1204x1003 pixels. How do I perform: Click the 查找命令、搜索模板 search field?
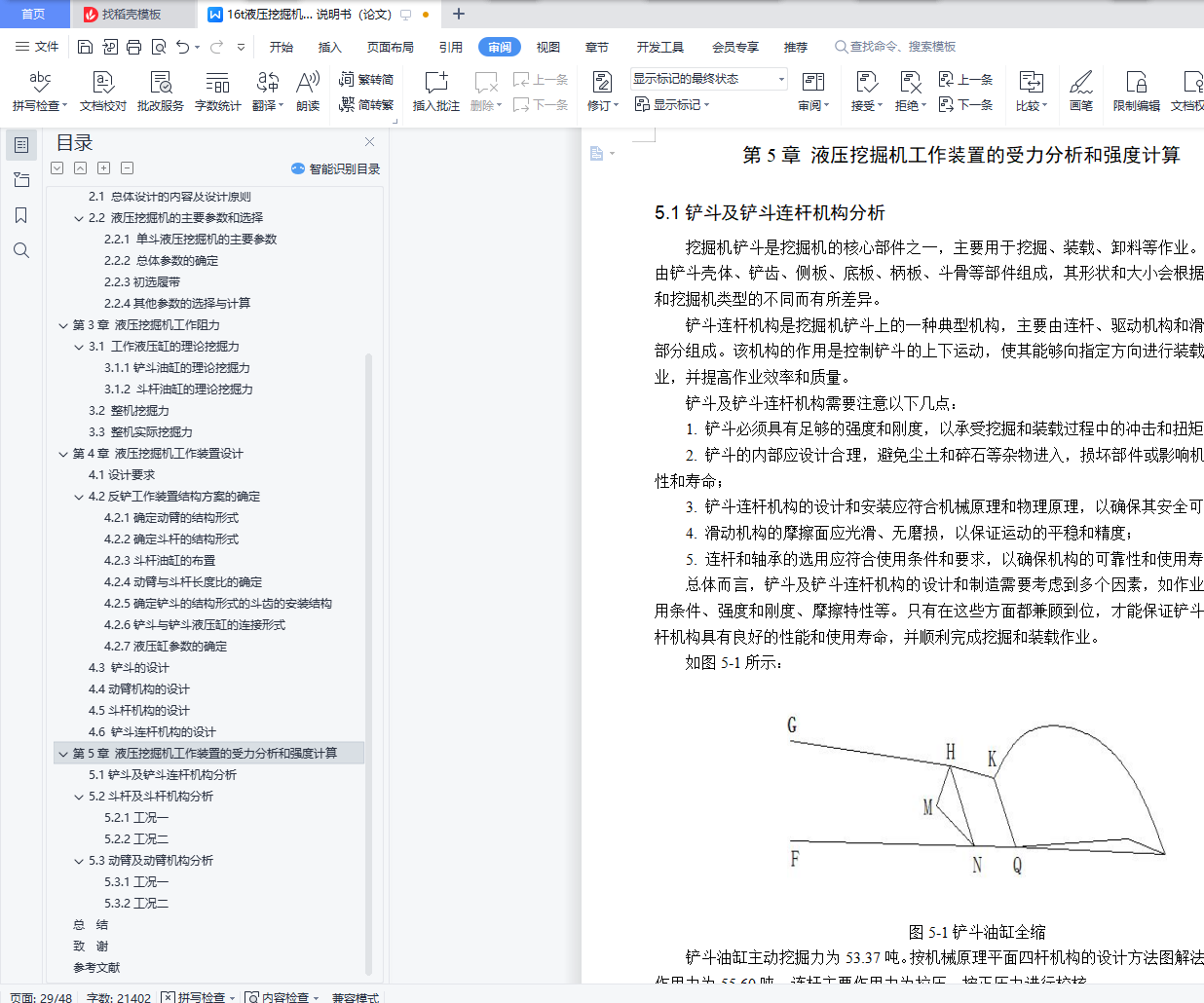tap(895, 47)
